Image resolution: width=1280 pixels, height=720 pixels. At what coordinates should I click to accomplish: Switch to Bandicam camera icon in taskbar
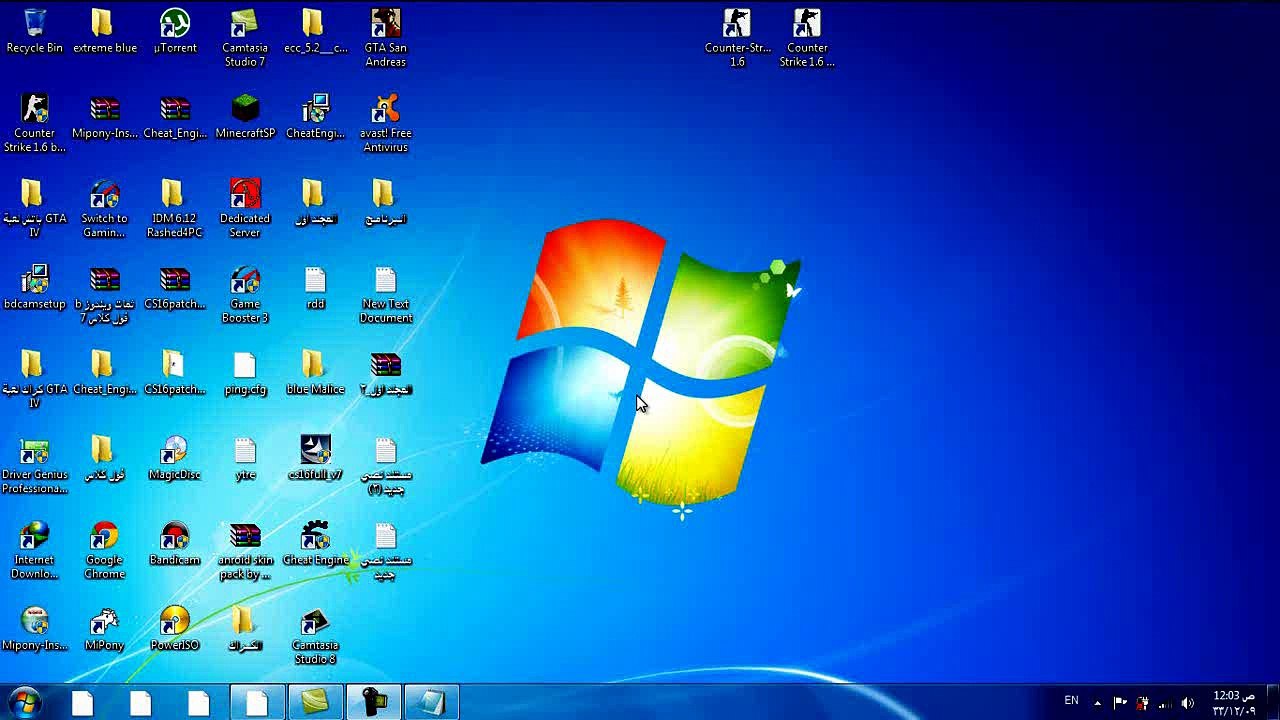point(374,702)
